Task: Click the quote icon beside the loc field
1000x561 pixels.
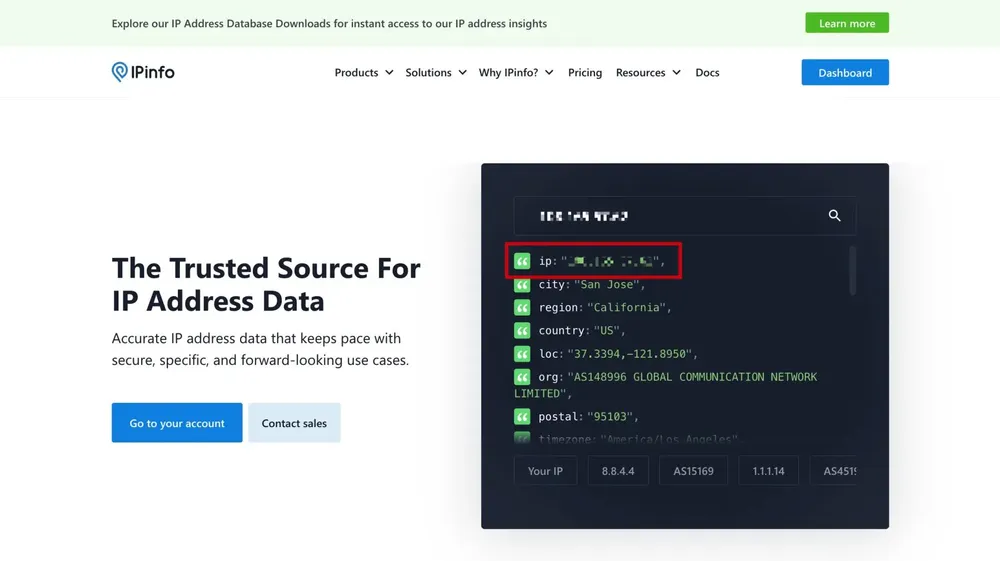Action: click(x=522, y=354)
